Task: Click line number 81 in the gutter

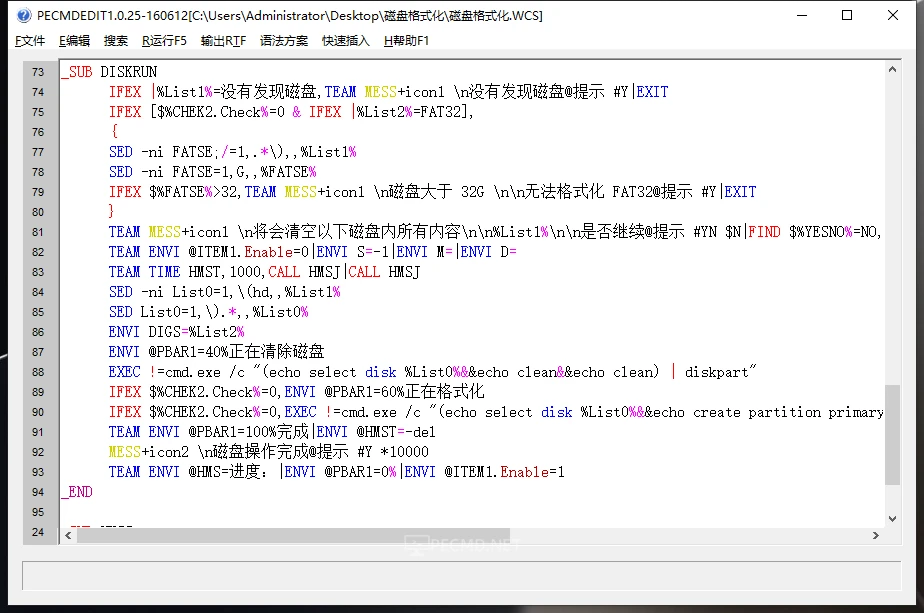Action: click(x=38, y=232)
